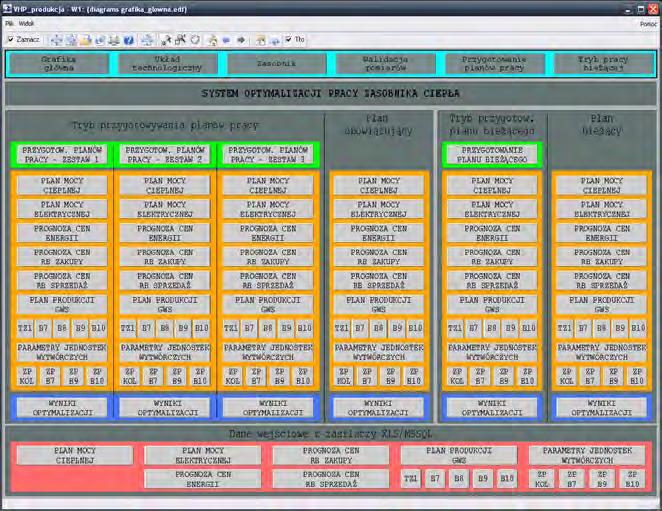Open Plan mocy cieplnej in Zestaw 1 column
The height and width of the screenshot is (511, 662).
[62, 185]
